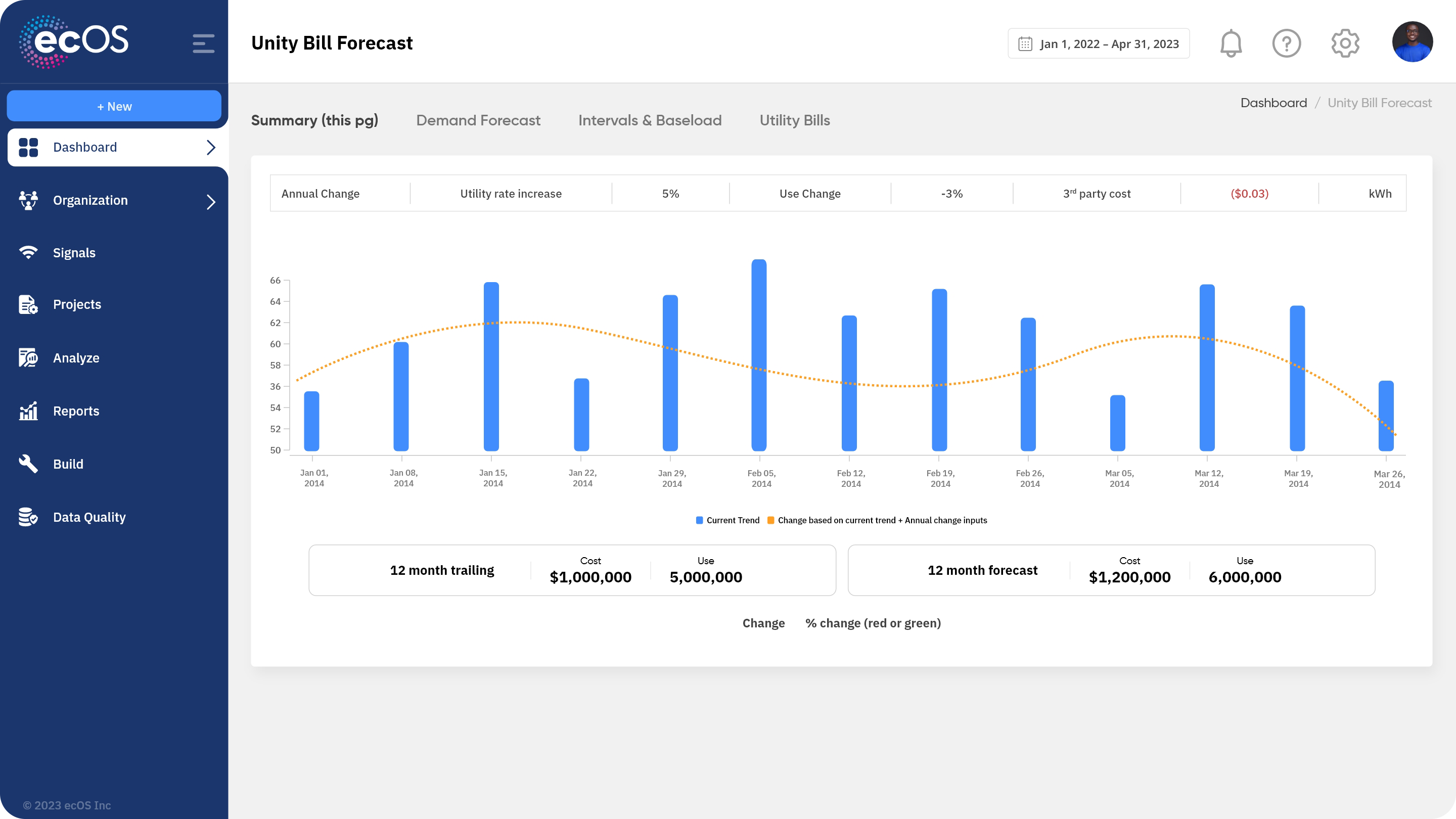
Task: Click the Reports bar chart icon
Action: [x=28, y=411]
